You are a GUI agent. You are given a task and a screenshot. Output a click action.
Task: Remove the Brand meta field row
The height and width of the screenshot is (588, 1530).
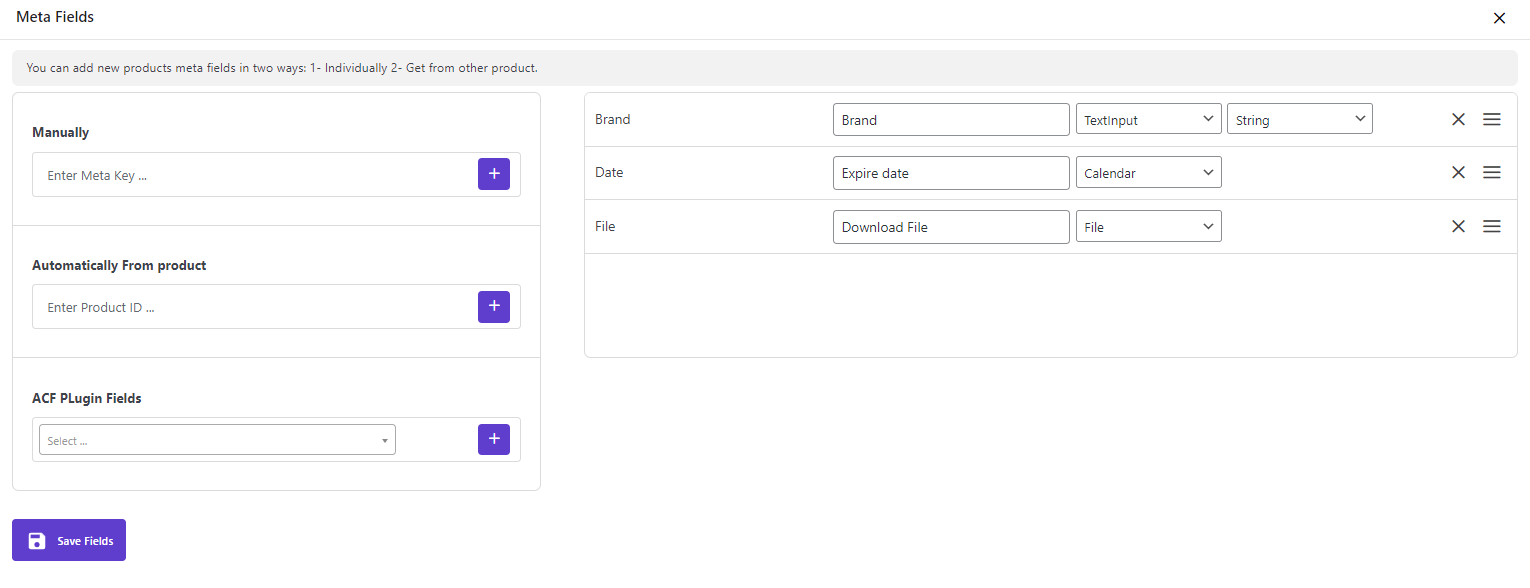pyautogui.click(x=1458, y=119)
